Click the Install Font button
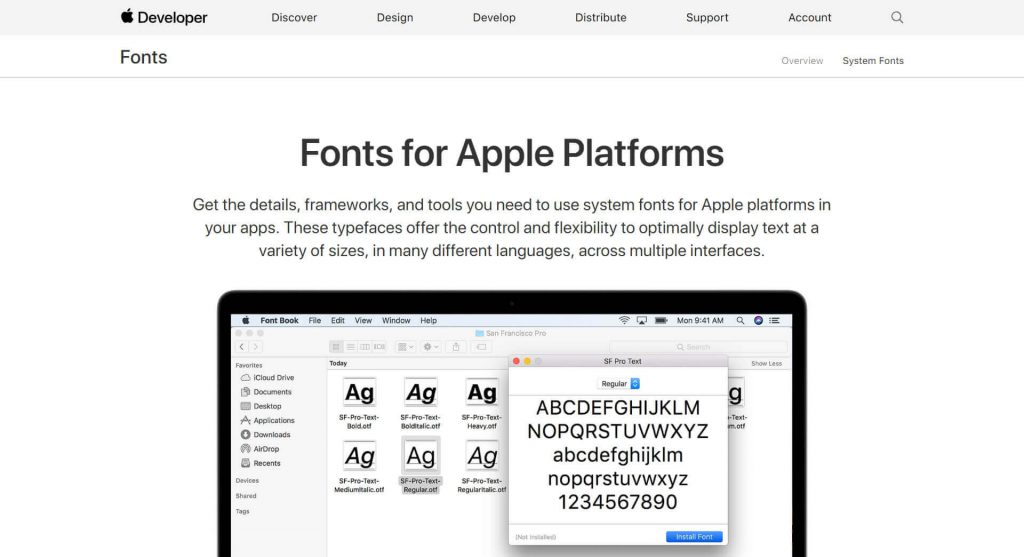This screenshot has height=557, width=1024. click(x=694, y=537)
